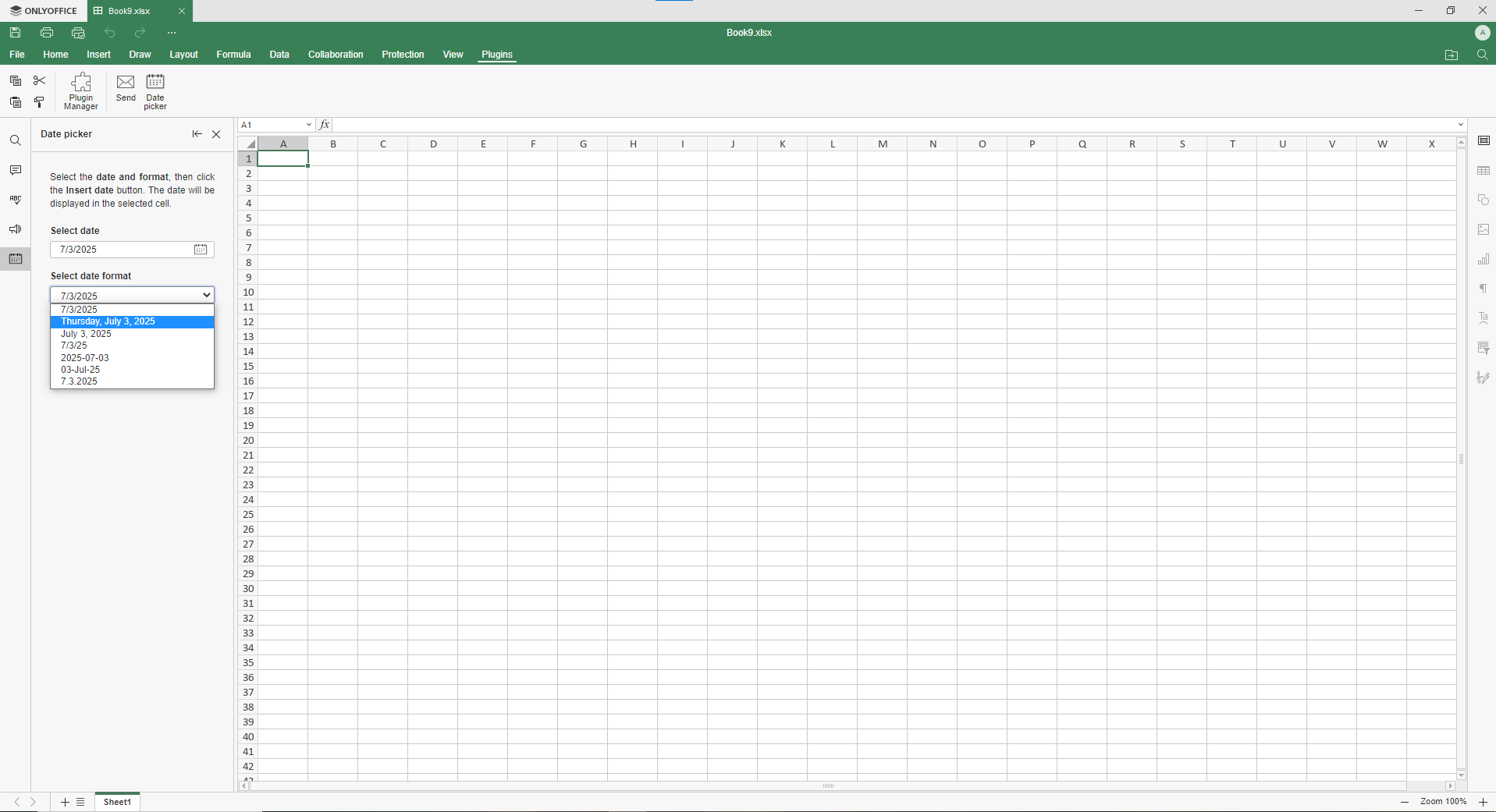Image resolution: width=1496 pixels, height=812 pixels.
Task: Open the Comments panel
Action: 15,169
